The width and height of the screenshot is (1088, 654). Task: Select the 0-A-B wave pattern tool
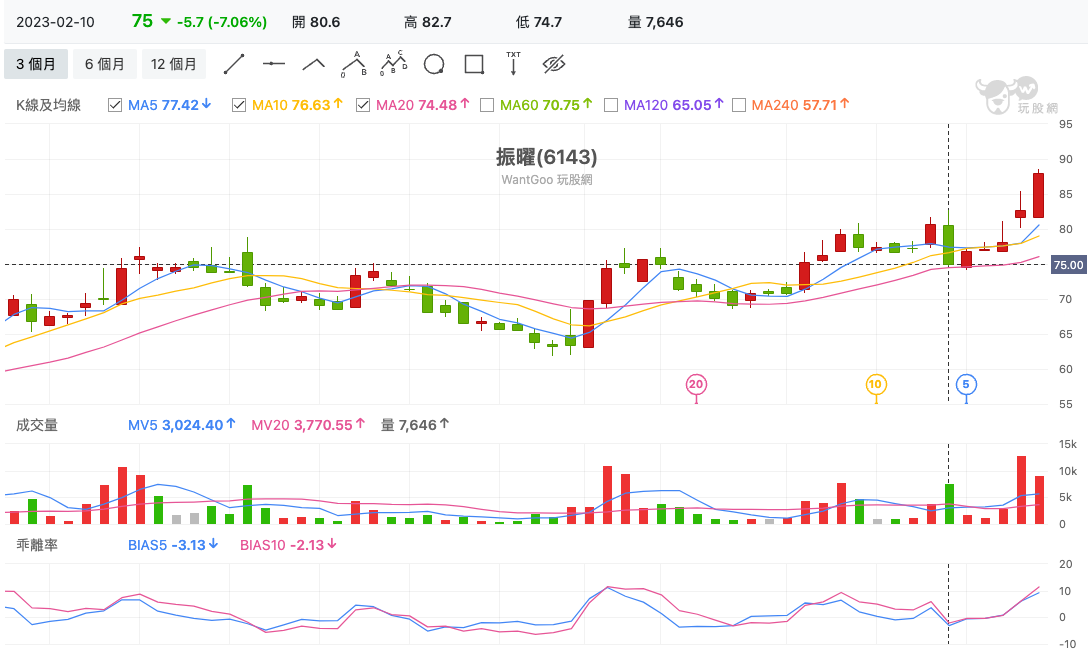354,64
